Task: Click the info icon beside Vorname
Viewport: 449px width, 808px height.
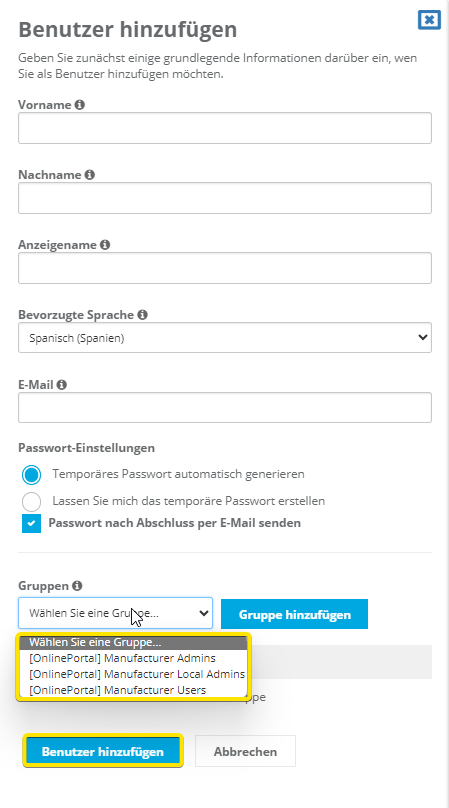Action: 79,105
